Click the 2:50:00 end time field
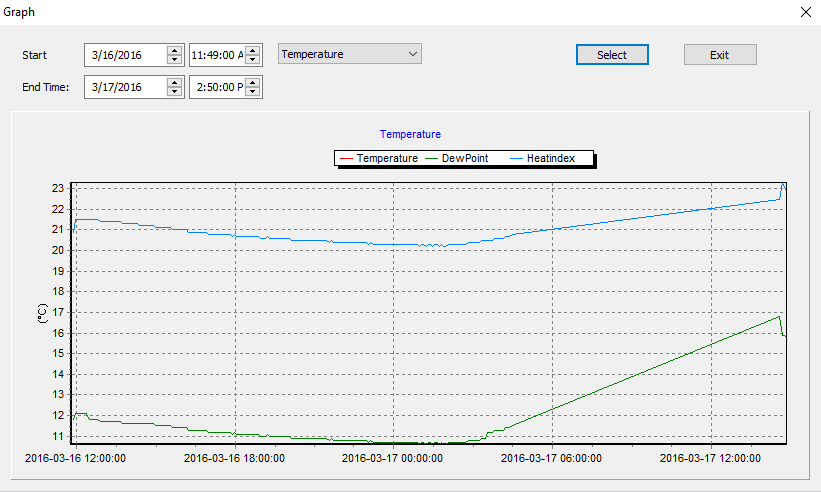The height and width of the screenshot is (492, 821). click(217, 88)
